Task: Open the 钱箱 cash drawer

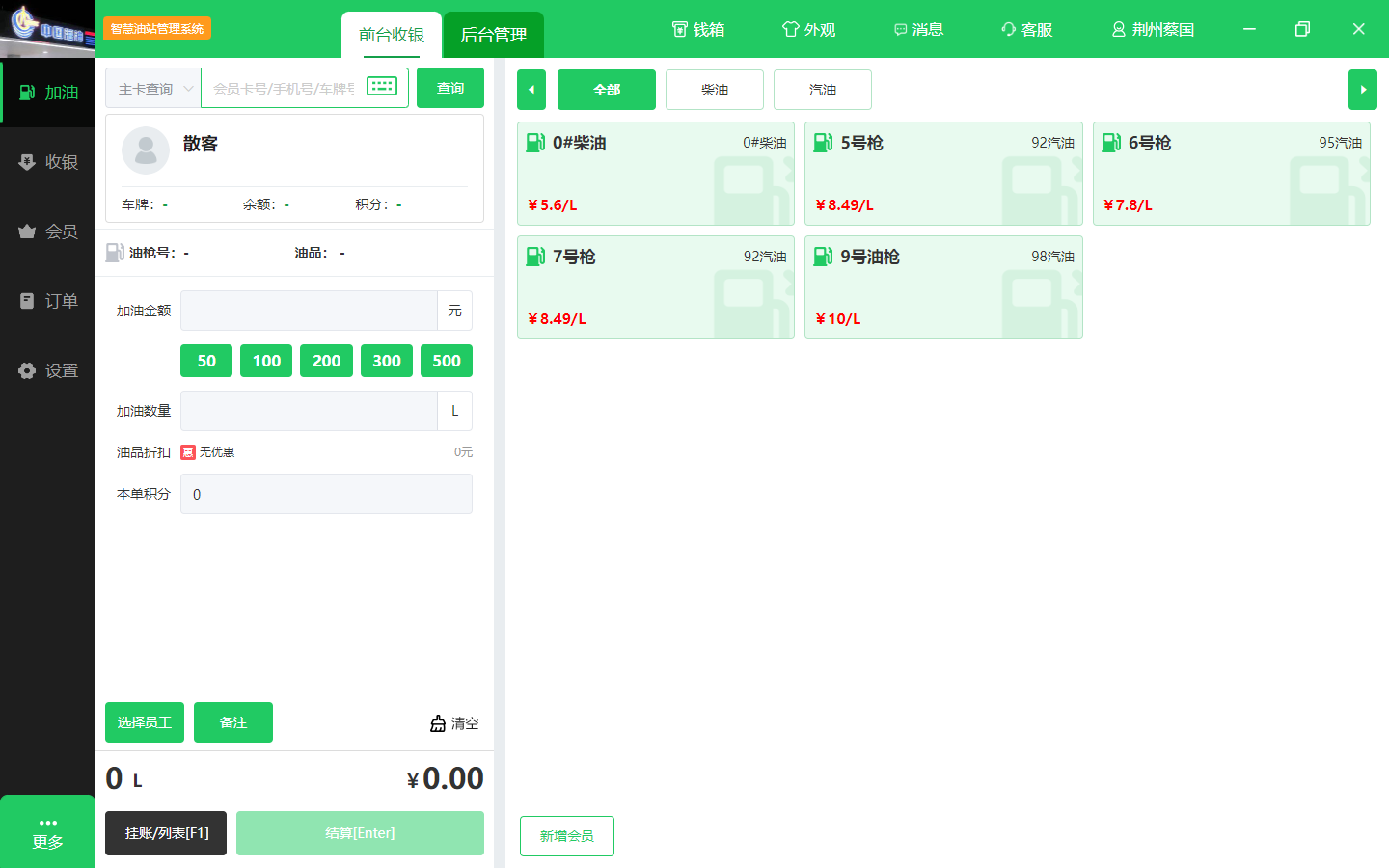Action: tap(698, 30)
